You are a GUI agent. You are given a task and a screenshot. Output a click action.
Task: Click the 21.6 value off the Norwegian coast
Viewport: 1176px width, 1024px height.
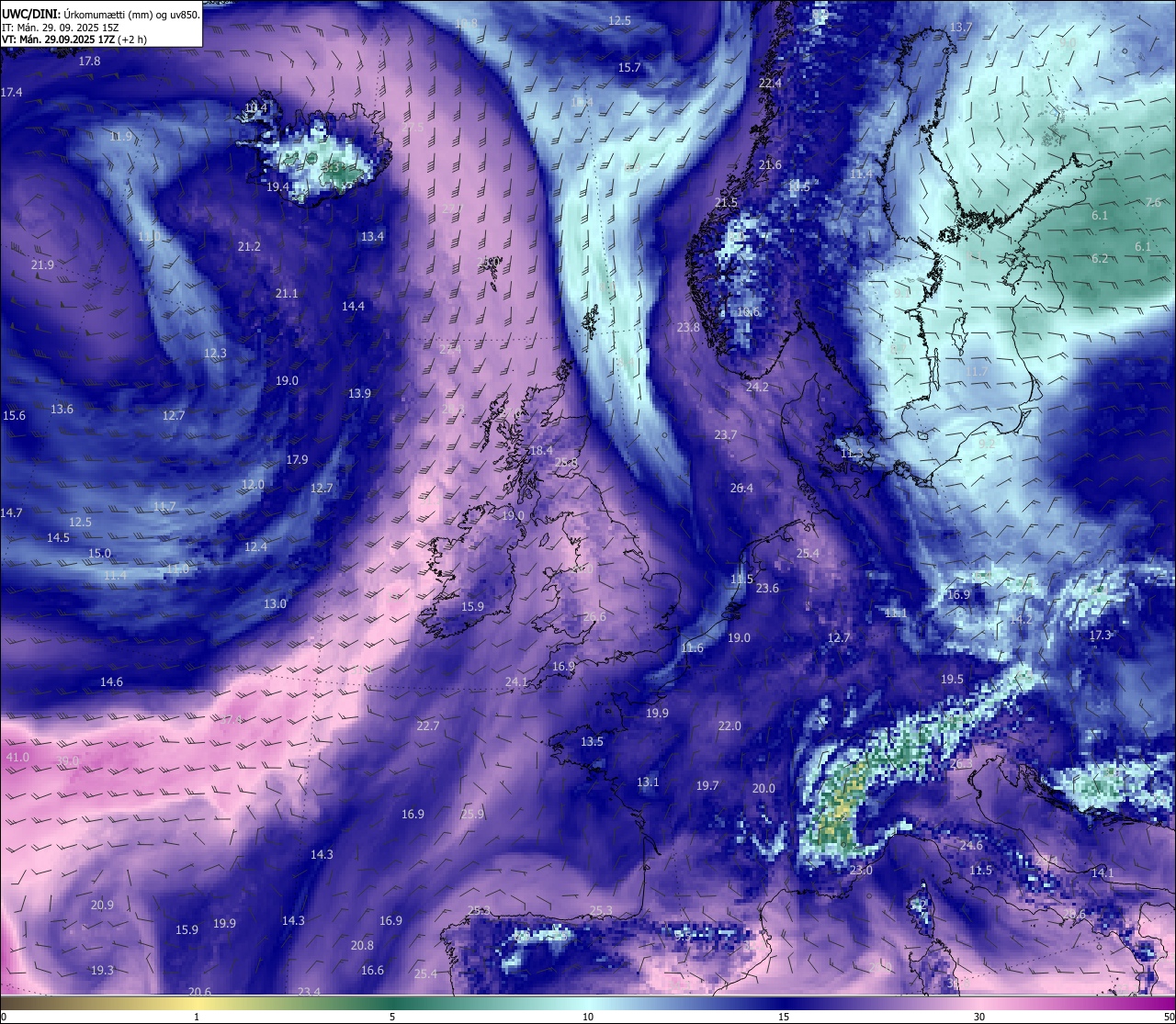point(770,165)
